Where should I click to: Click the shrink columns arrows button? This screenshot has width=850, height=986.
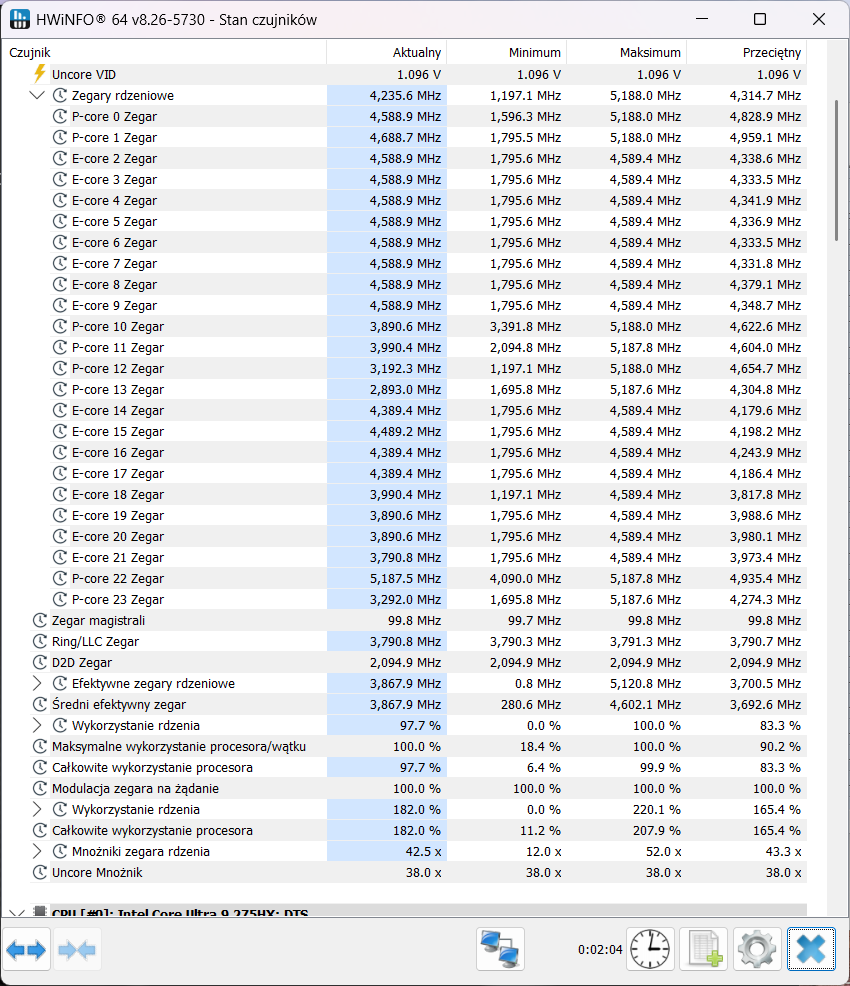click(77, 950)
